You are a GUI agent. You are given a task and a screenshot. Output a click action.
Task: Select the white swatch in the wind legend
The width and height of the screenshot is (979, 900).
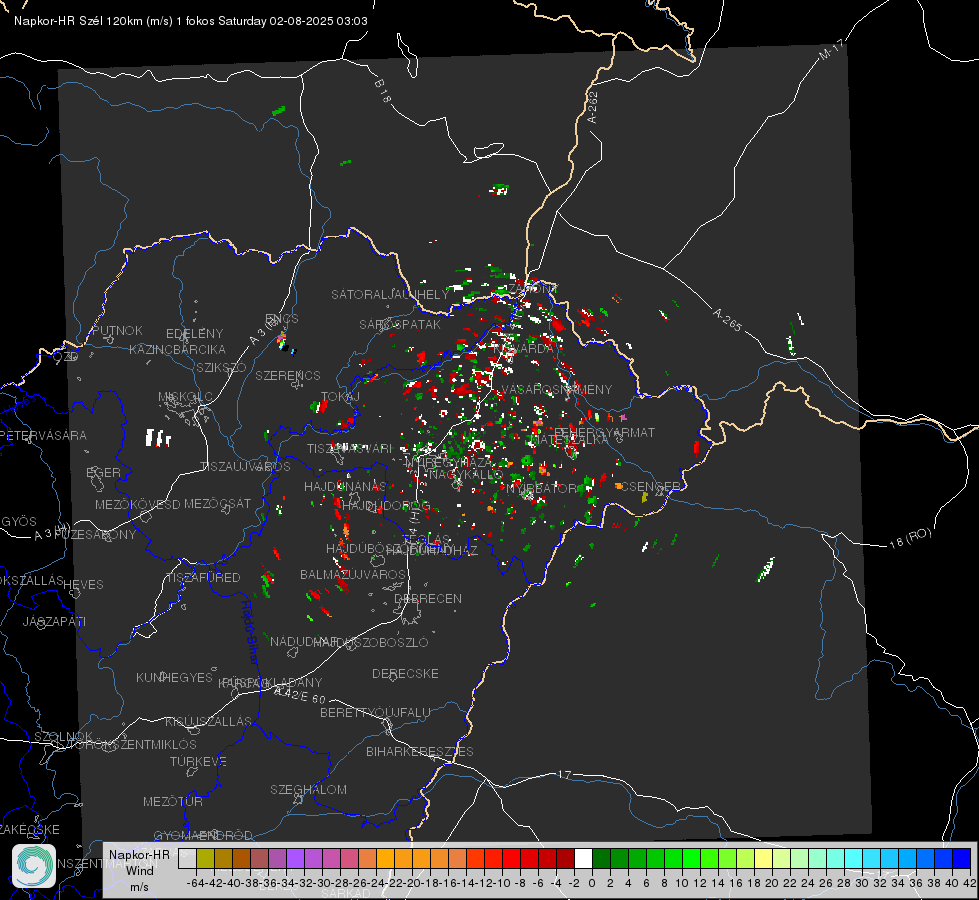[x=583, y=859]
